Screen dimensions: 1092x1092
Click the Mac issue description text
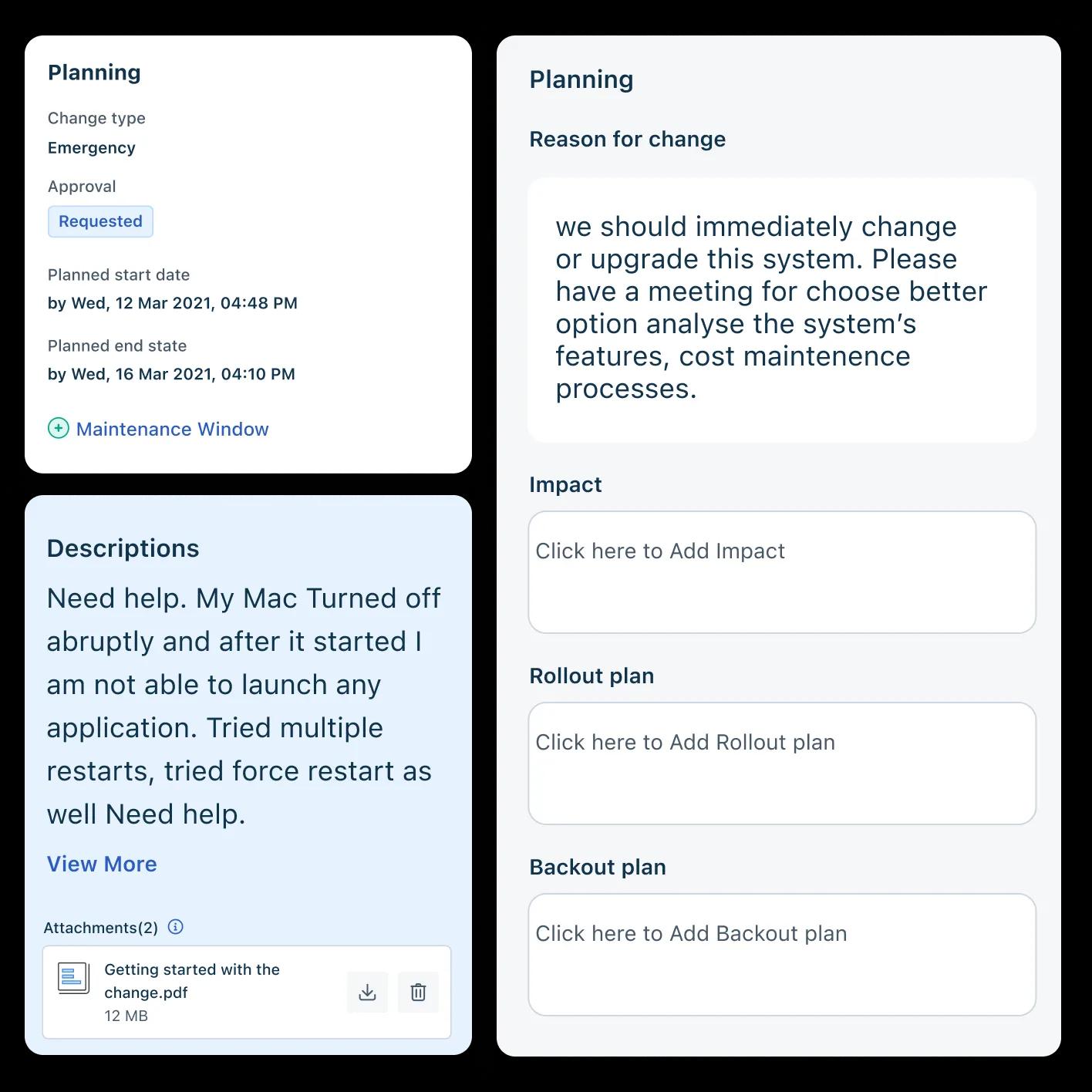[244, 706]
